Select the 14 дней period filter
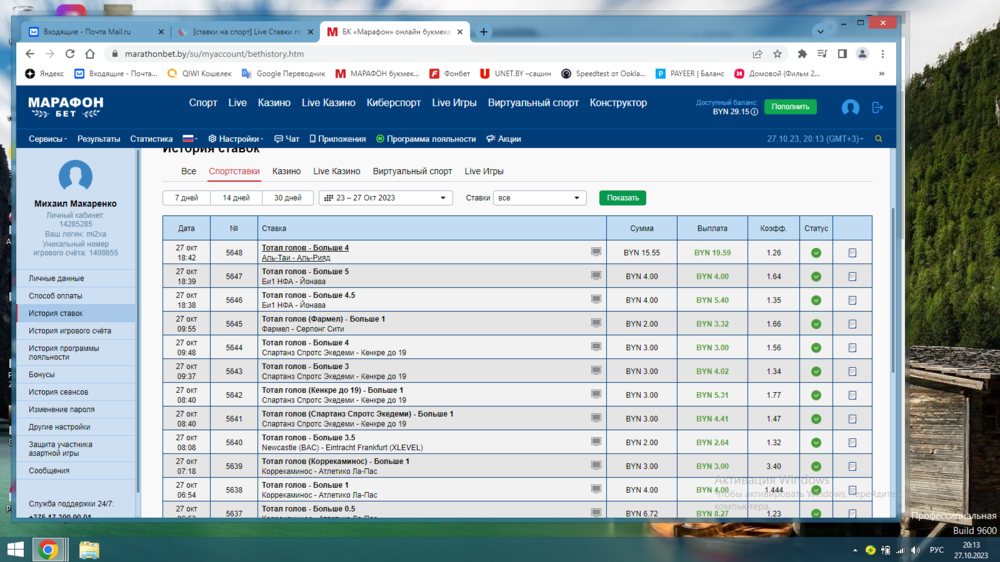Screen dimensions: 1000x562 [236, 198]
